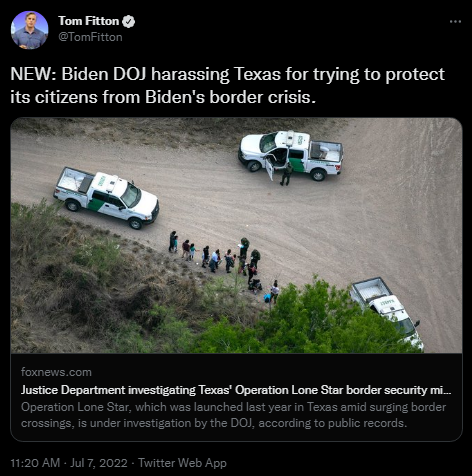This screenshot has width=472, height=476.
Task: Open the border patrol trucks preview image
Action: (x=236, y=235)
